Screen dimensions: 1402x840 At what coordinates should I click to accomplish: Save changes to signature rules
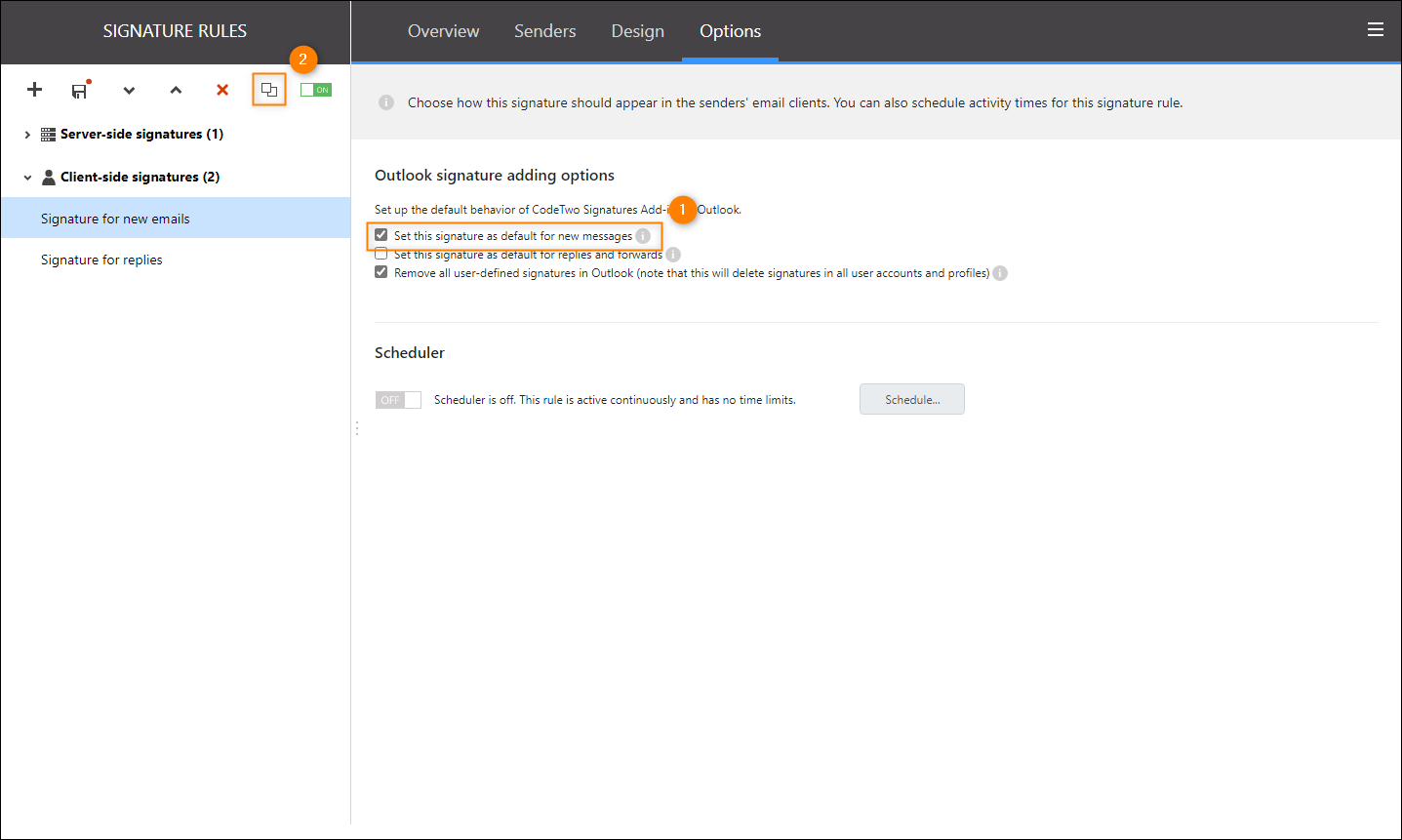point(79,90)
